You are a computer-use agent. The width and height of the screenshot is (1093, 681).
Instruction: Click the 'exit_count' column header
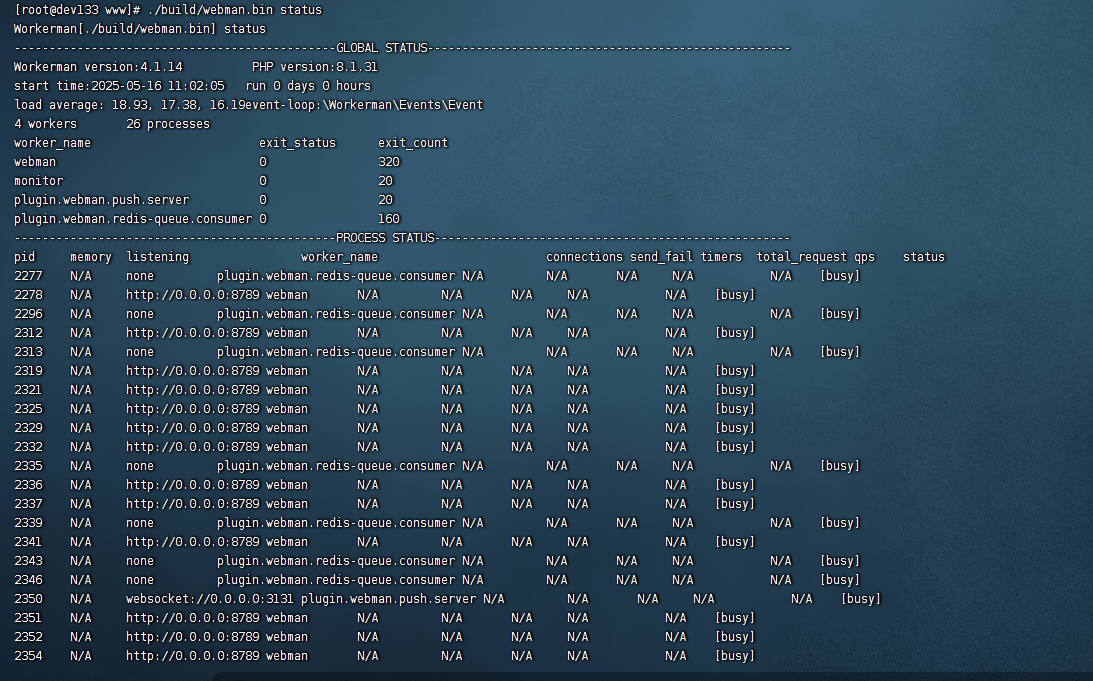[x=413, y=143]
